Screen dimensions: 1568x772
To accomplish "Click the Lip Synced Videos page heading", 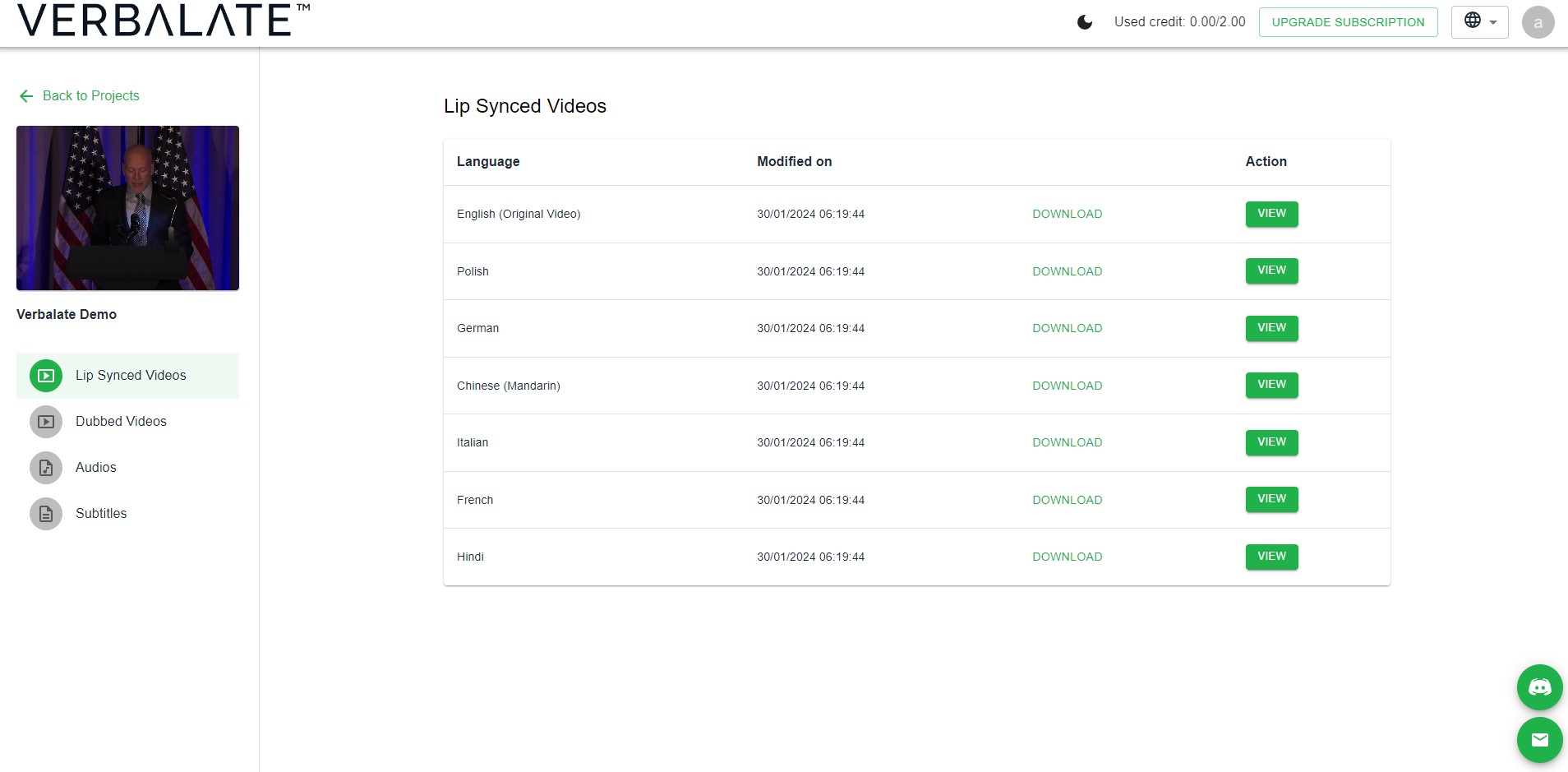I will coord(525,106).
